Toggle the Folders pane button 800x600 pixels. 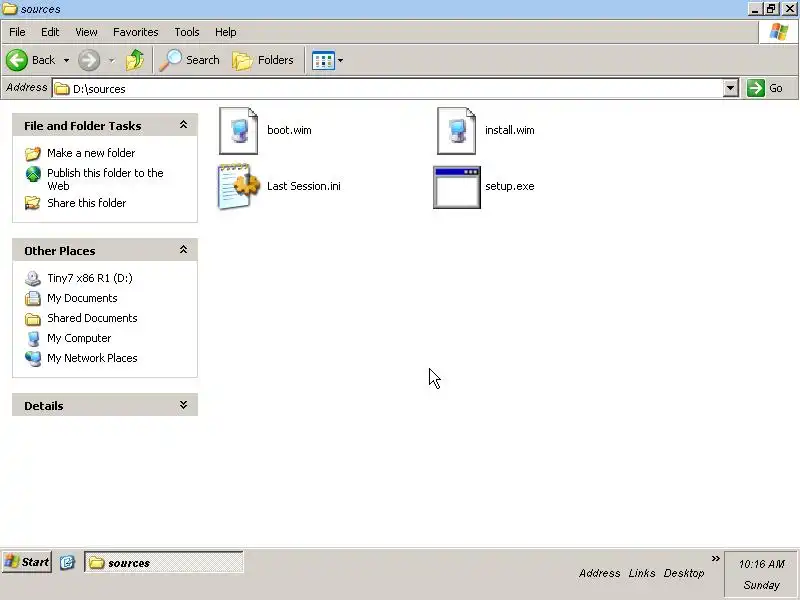tap(263, 60)
